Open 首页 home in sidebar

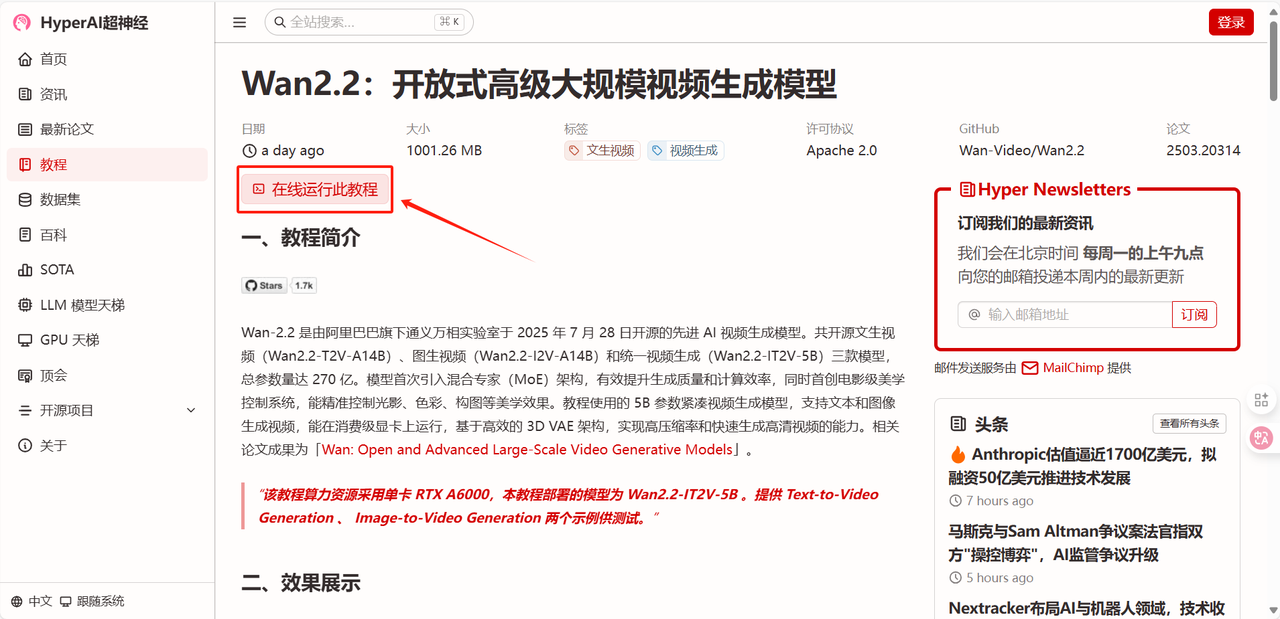(x=54, y=59)
